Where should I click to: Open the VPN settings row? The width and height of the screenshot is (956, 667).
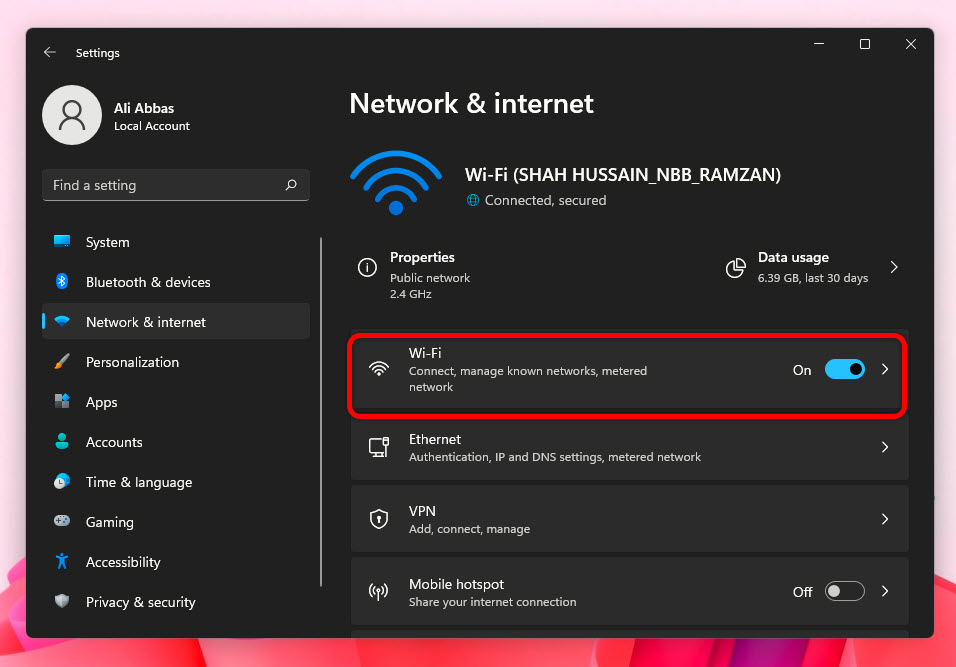(x=629, y=519)
